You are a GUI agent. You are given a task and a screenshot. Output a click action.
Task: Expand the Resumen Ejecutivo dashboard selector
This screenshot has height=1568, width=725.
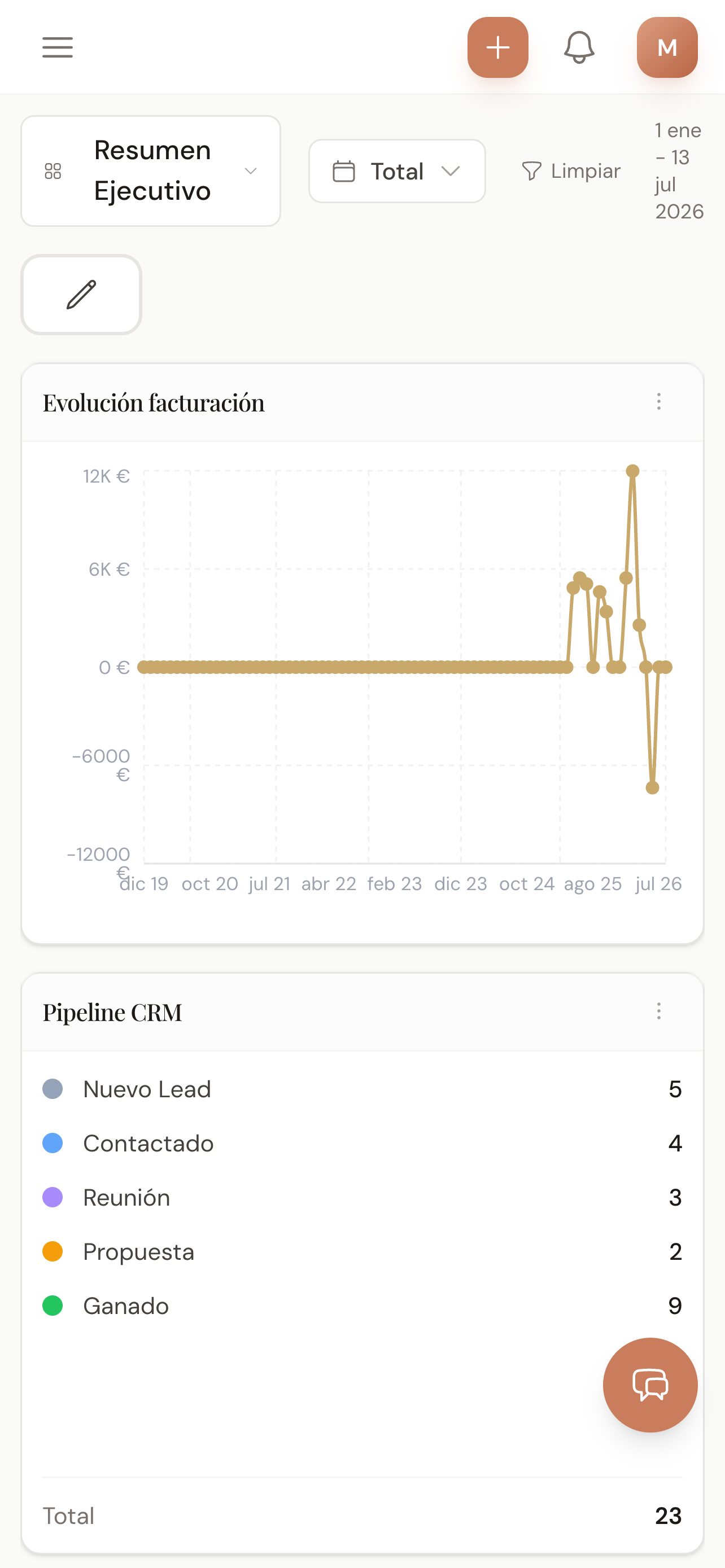coord(151,171)
